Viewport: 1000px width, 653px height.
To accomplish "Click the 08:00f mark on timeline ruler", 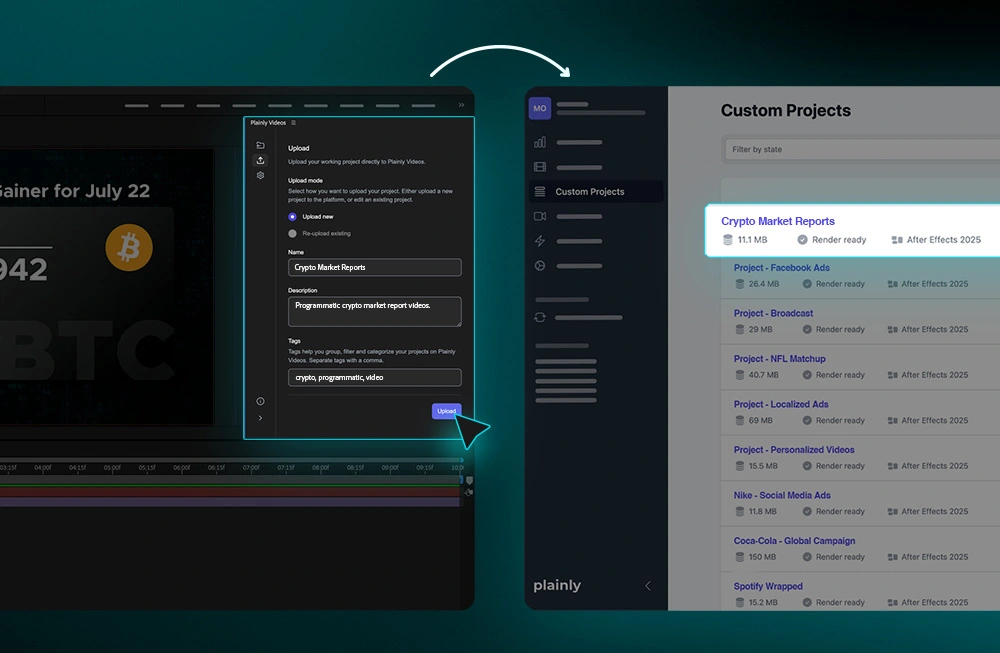I will [320, 467].
